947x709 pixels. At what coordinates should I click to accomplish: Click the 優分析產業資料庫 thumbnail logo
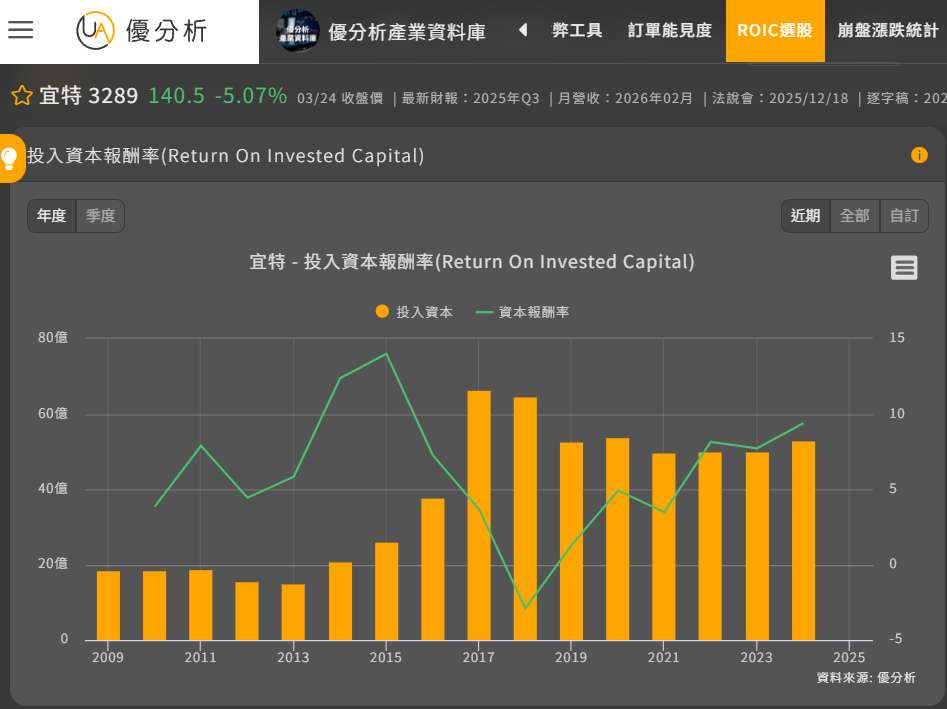(297, 31)
